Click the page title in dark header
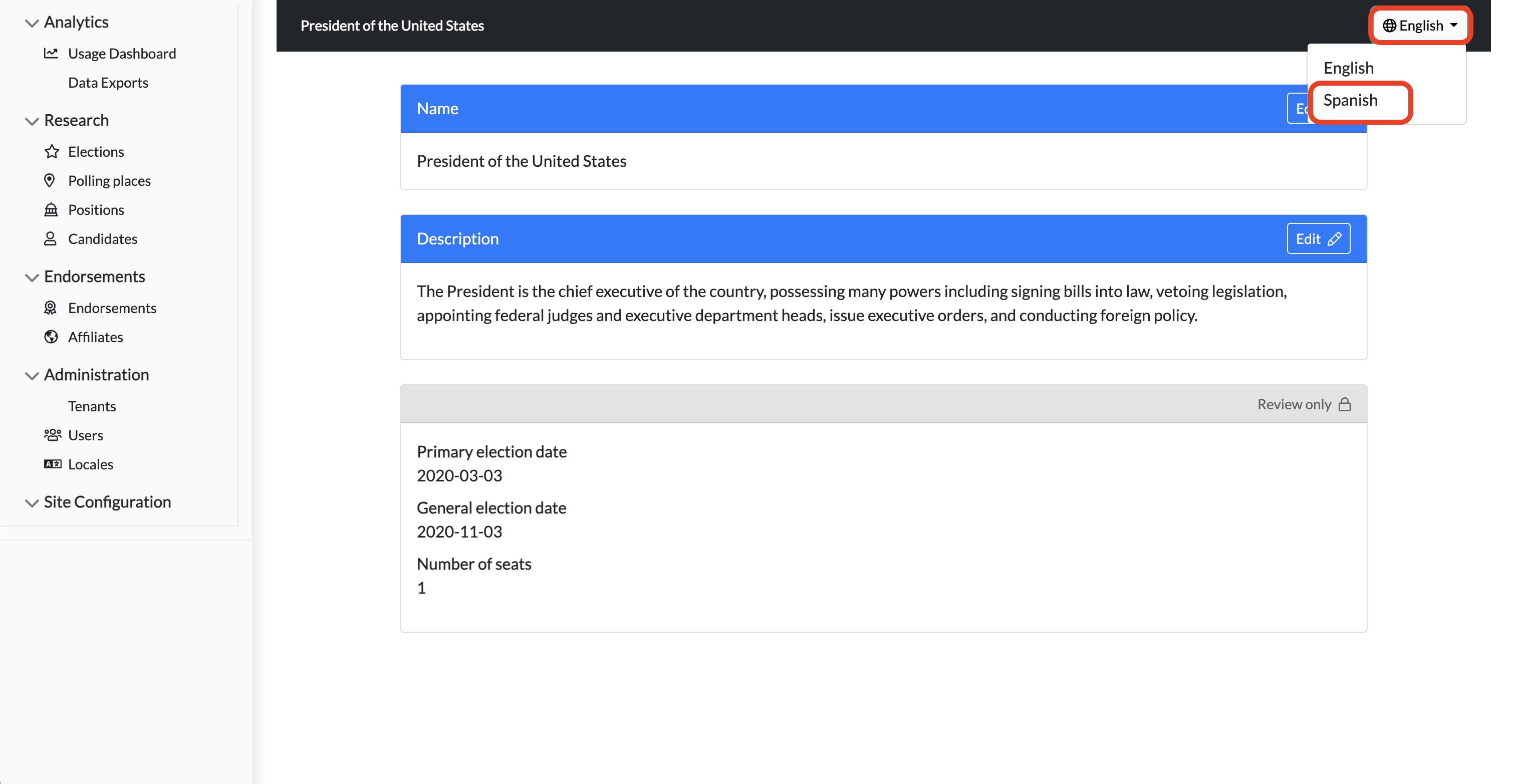The image size is (1513, 784). point(392,26)
